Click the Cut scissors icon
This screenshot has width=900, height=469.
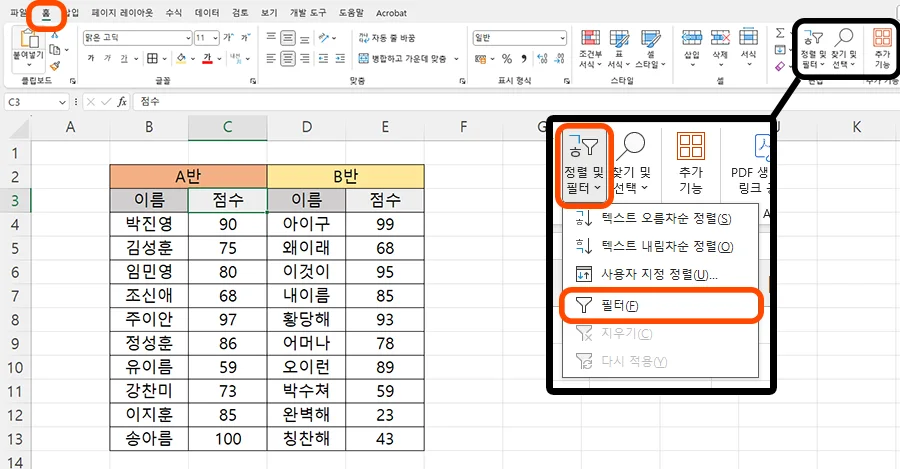coord(55,35)
